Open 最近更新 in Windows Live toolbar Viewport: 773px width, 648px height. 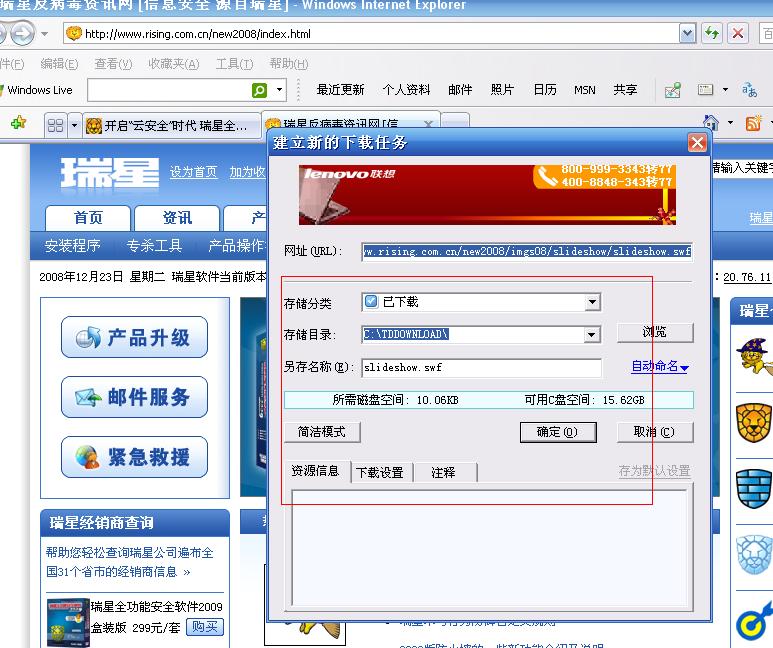tap(340, 90)
